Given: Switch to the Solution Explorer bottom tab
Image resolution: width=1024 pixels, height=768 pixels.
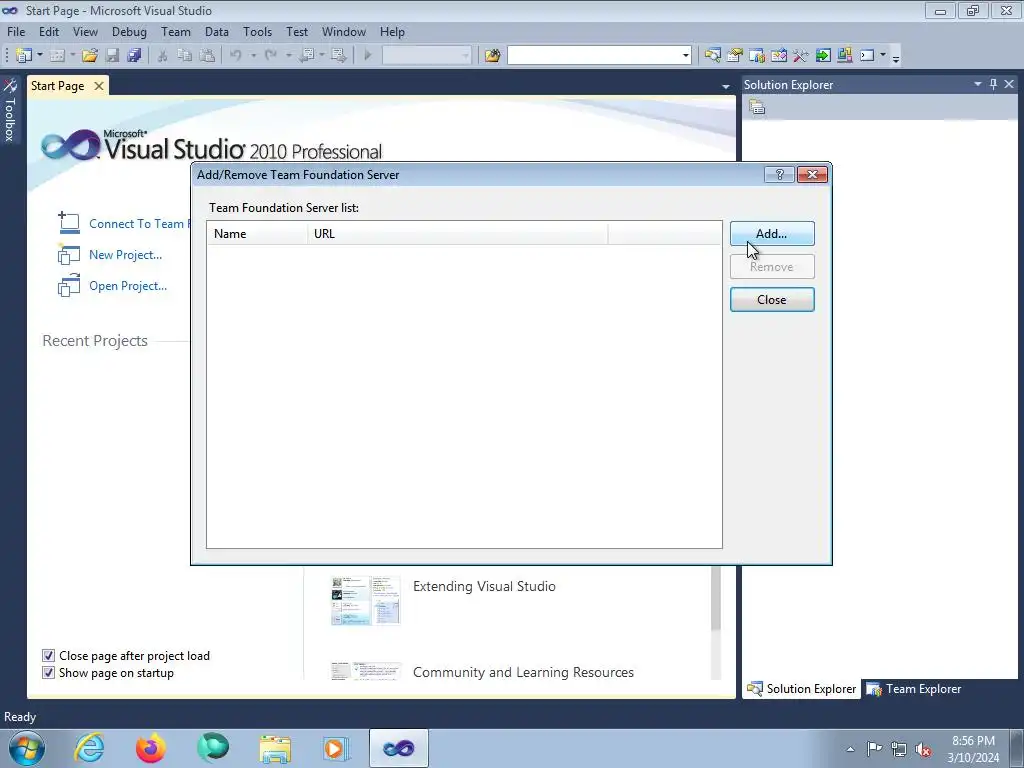Looking at the screenshot, I should click(x=801, y=688).
